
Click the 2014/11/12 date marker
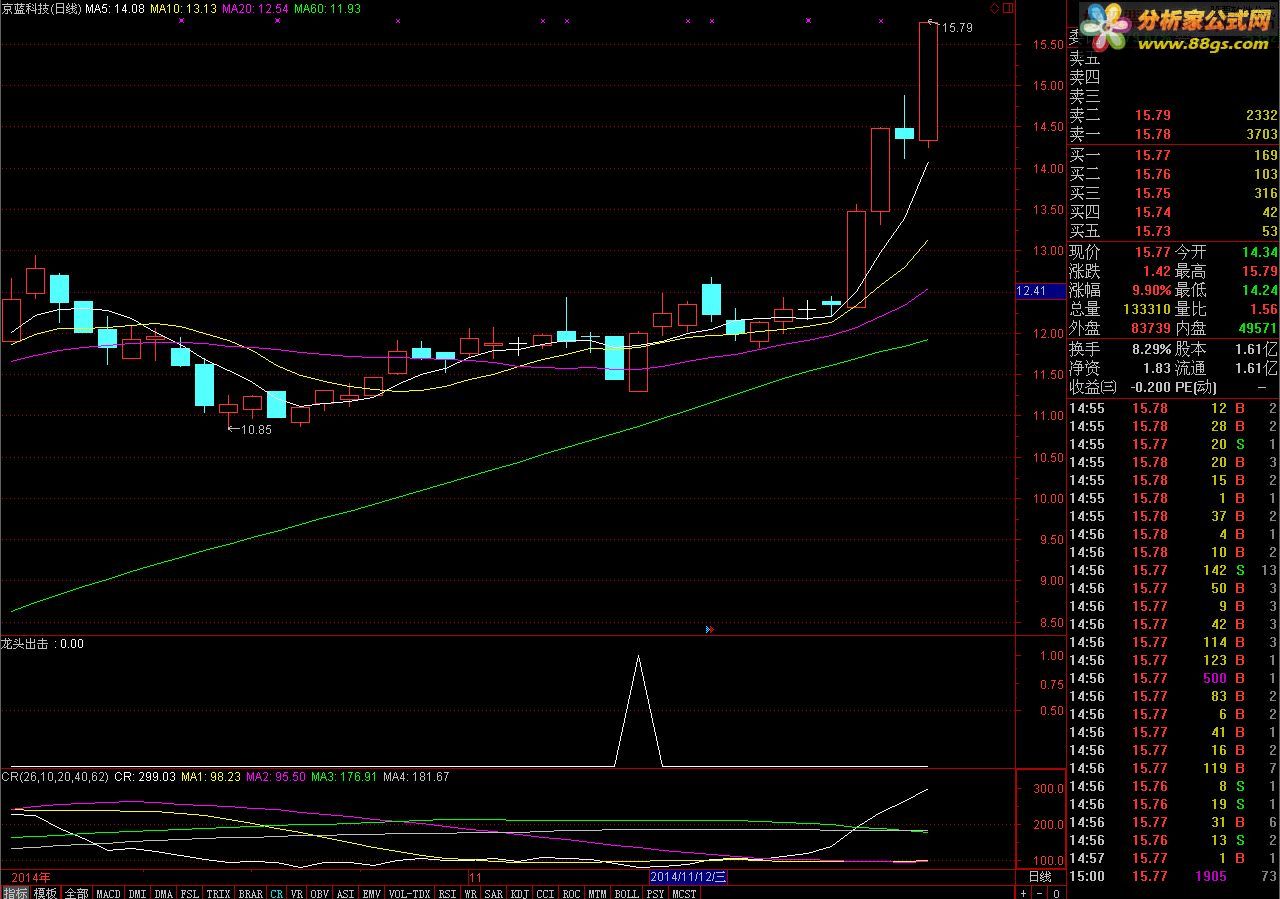690,877
